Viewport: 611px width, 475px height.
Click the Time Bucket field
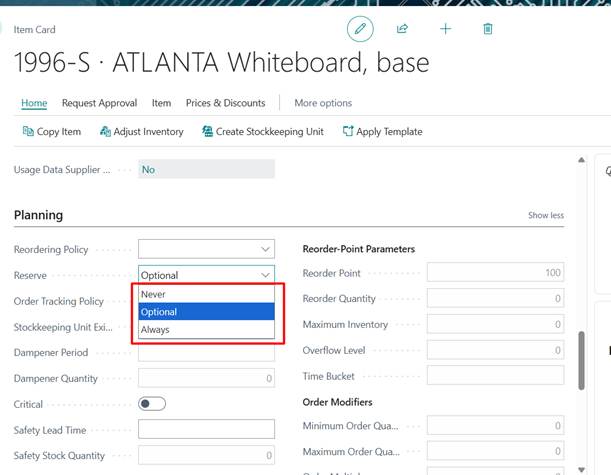pos(495,375)
